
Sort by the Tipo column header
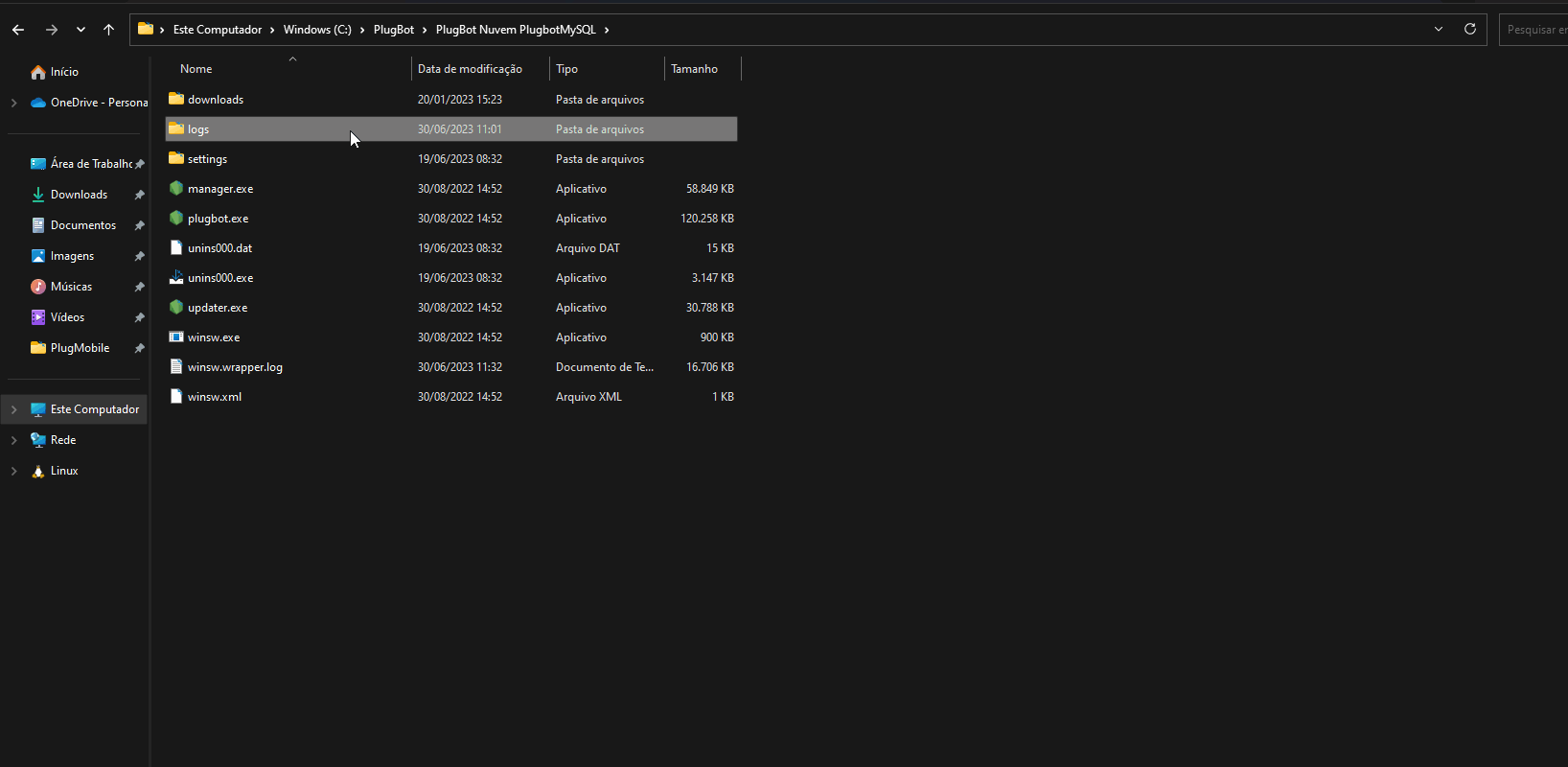pos(566,69)
